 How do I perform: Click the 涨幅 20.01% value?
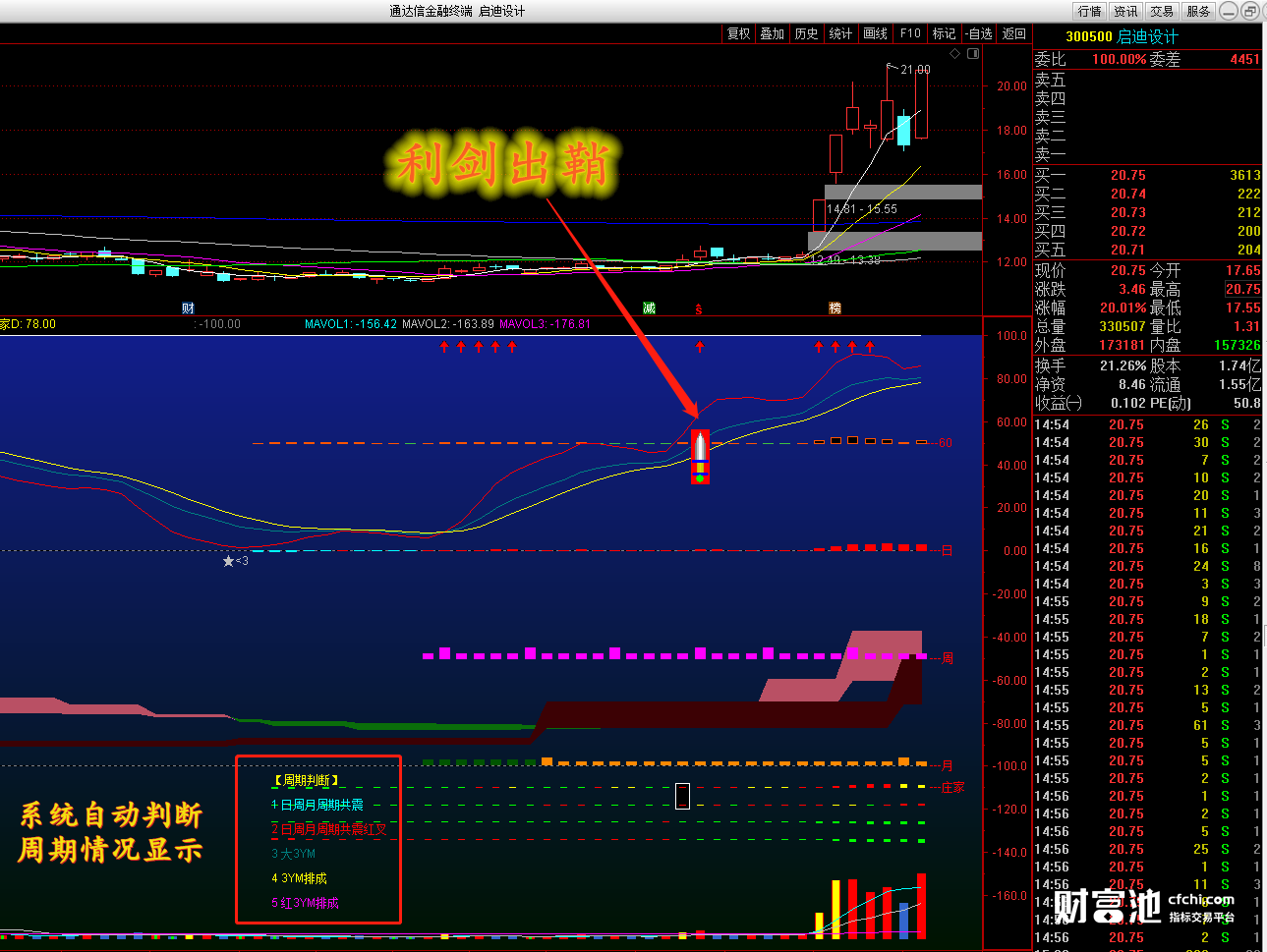(x=1123, y=308)
